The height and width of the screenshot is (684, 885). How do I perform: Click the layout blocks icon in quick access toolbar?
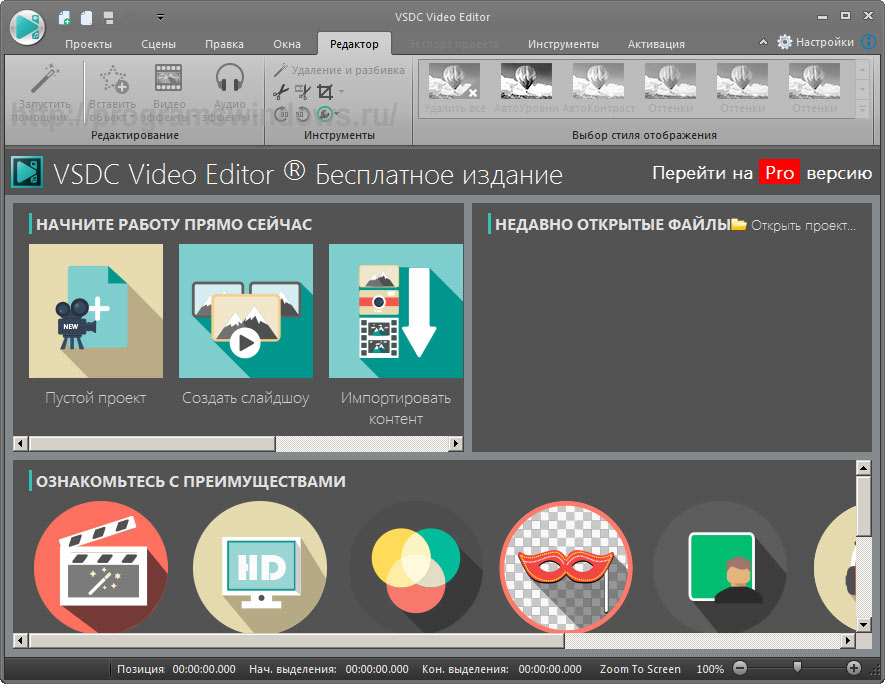click(x=108, y=18)
